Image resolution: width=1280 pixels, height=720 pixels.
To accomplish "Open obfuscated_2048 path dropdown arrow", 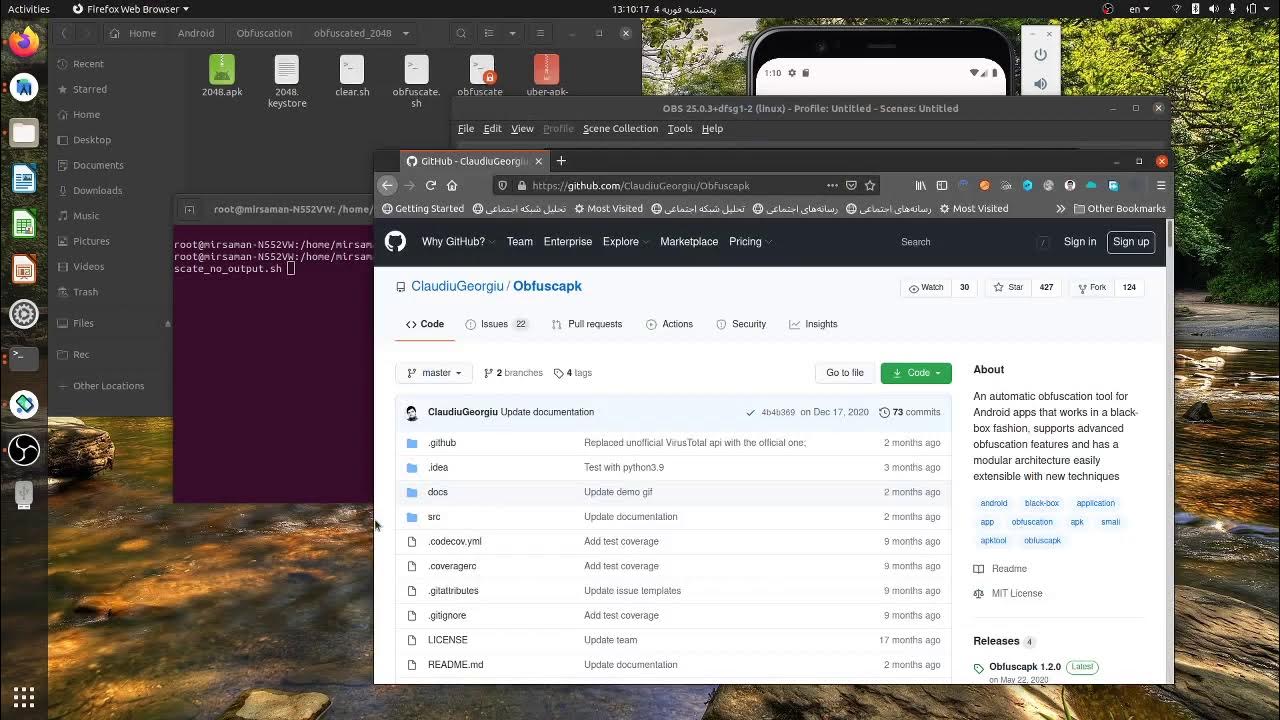I will point(405,33).
